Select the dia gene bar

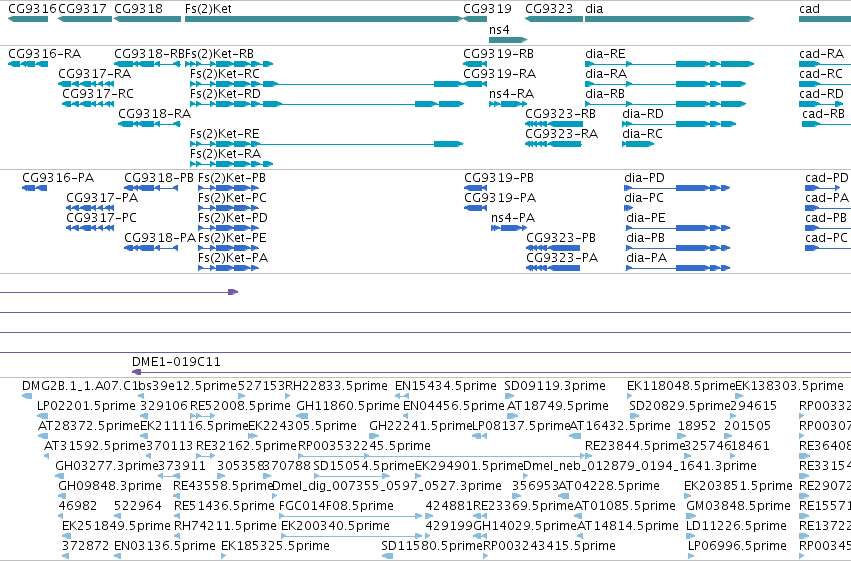670,20
